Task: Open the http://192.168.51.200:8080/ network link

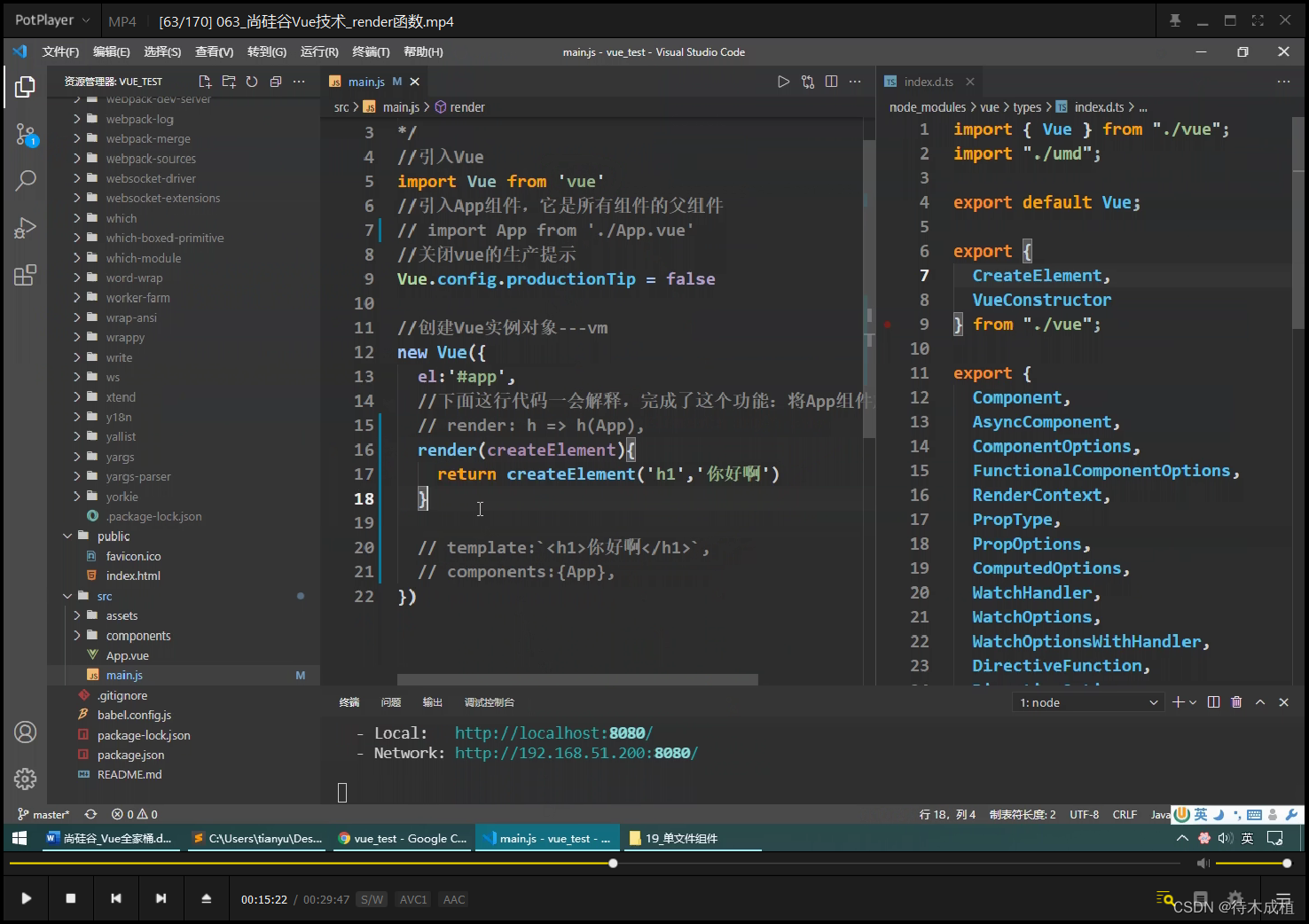Action: 576,753
